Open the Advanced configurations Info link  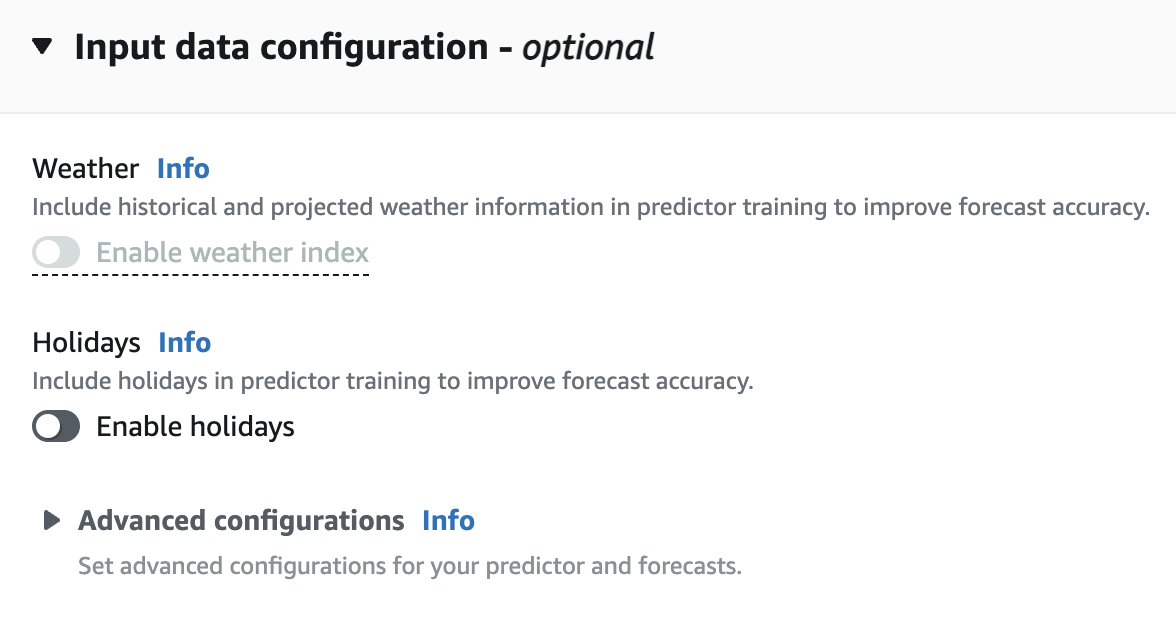(448, 521)
